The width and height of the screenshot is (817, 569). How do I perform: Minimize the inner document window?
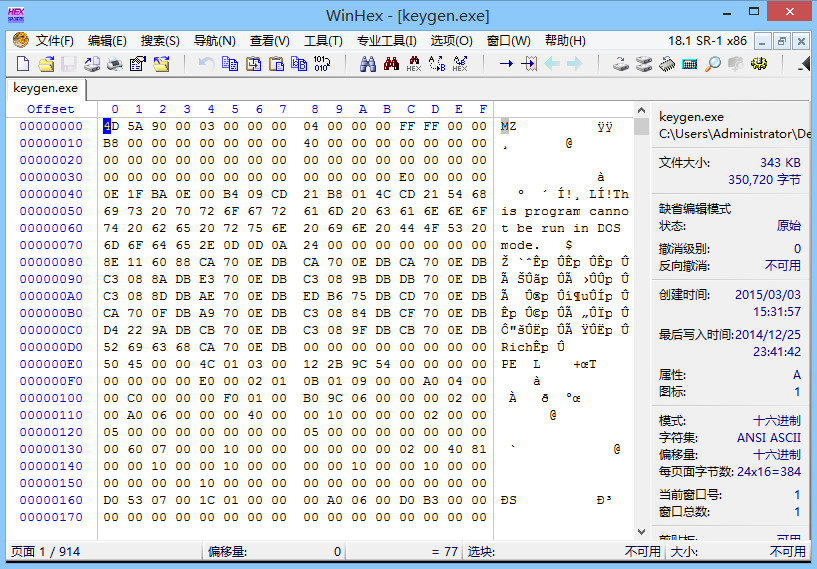763,41
